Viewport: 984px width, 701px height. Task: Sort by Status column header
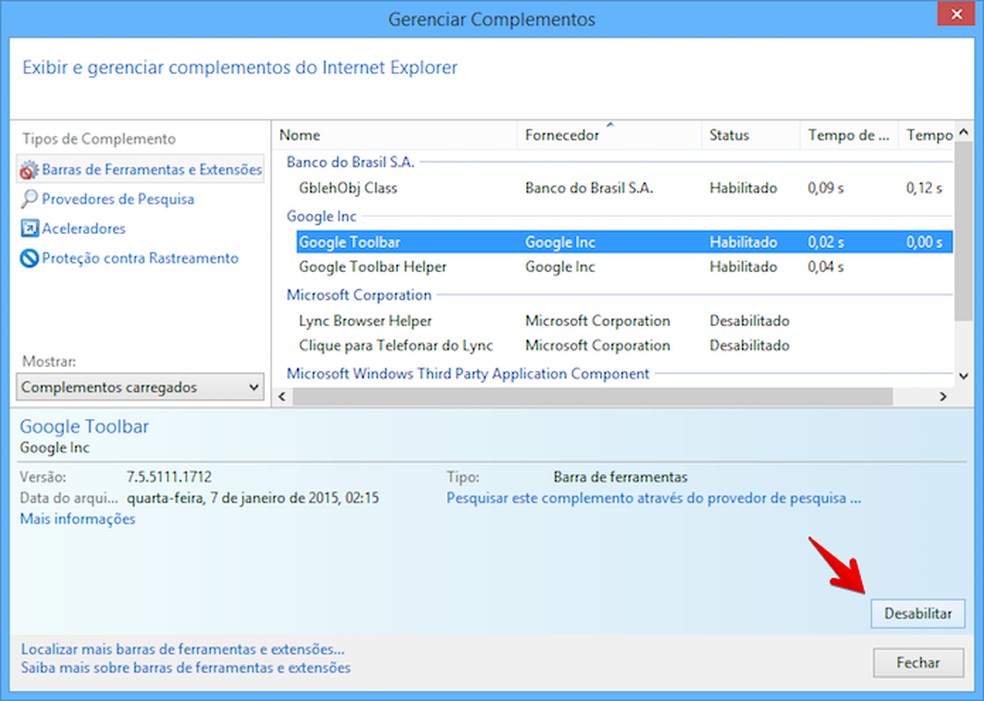751,135
